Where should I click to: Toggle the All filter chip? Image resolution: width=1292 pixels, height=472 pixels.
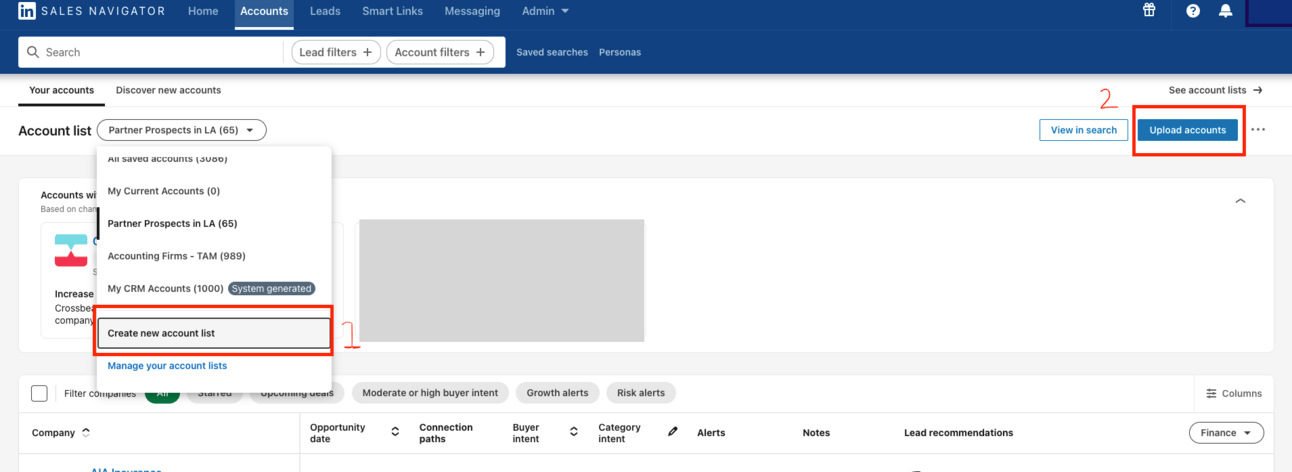tap(162, 393)
